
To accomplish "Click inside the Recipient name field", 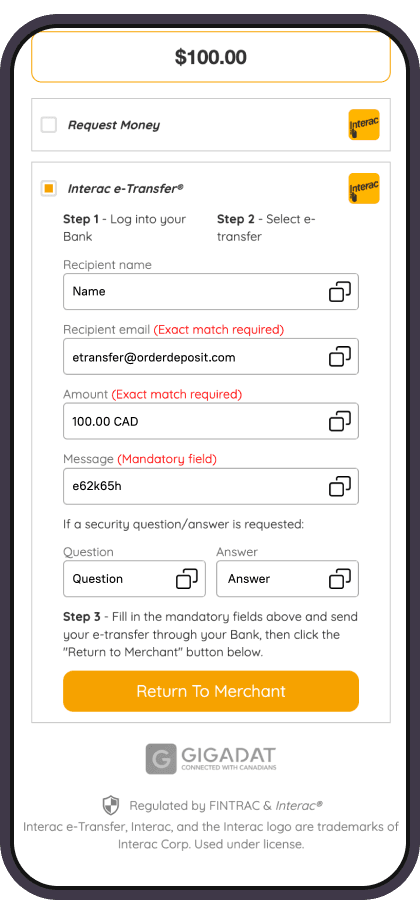I will tap(211, 291).
